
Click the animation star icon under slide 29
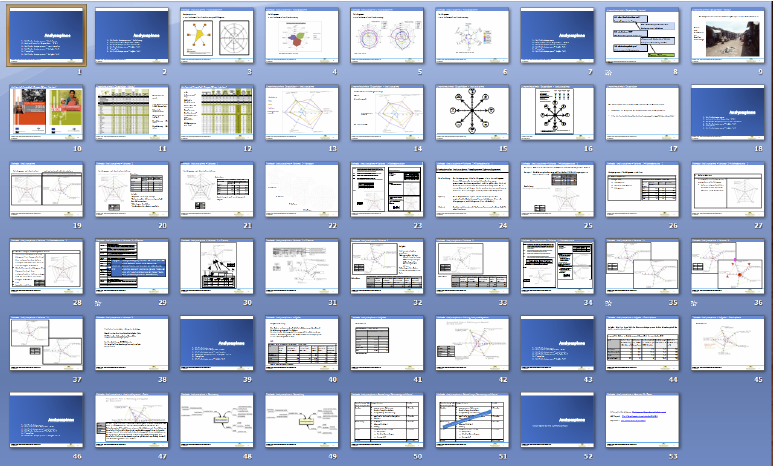click(98, 303)
